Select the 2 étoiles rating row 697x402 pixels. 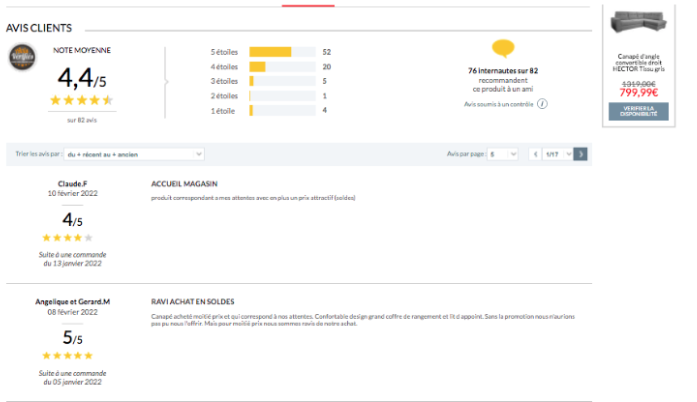point(269,96)
